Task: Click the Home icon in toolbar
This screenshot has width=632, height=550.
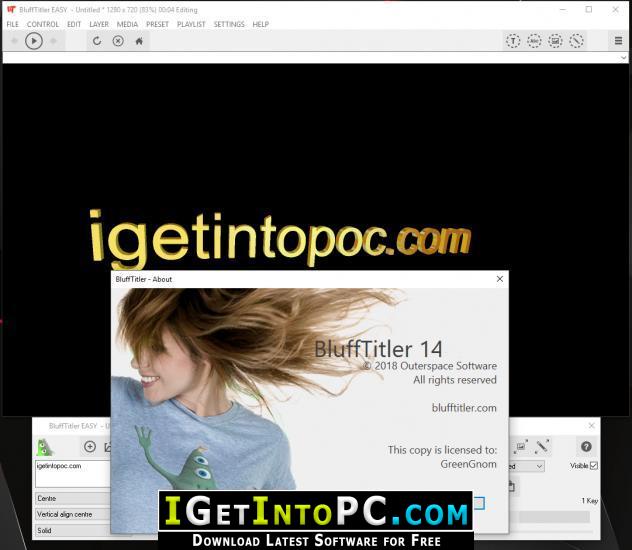Action: [139, 41]
